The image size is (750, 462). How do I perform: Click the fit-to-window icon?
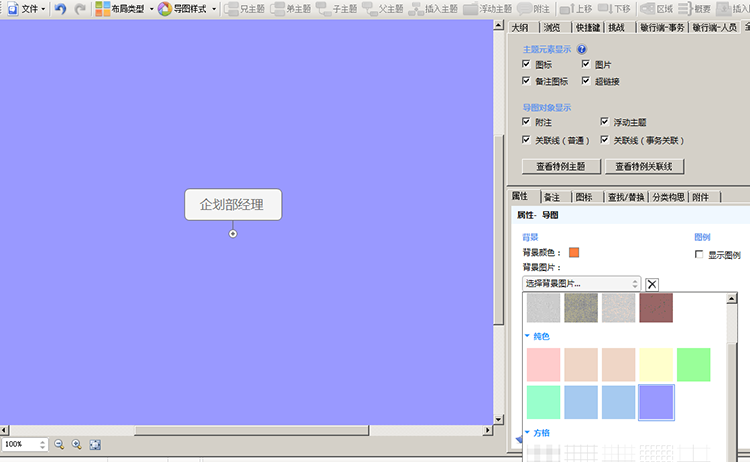(x=95, y=444)
